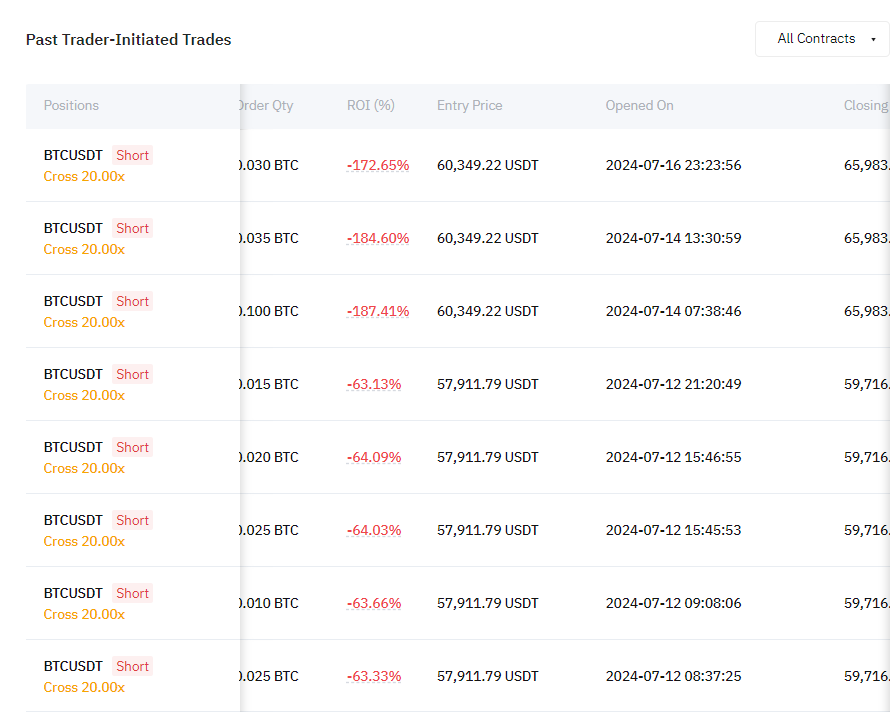Screen dimensions: 891x712
Task: Click the 2024-07-12 08:37:25 opened date
Action: pyautogui.click(x=673, y=676)
